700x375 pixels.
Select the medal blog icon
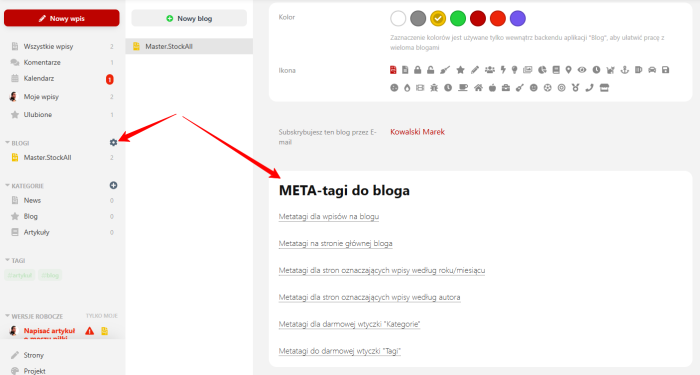click(x=575, y=88)
